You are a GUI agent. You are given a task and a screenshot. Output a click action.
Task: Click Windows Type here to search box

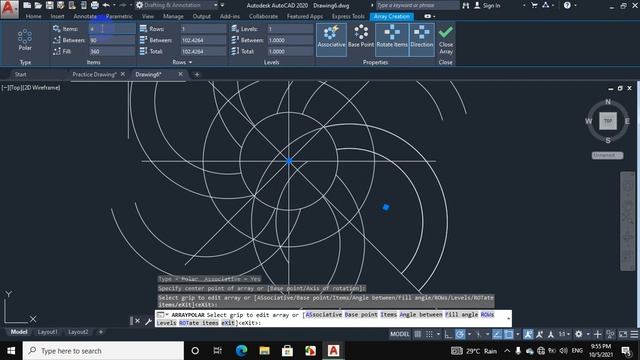tap(103, 351)
